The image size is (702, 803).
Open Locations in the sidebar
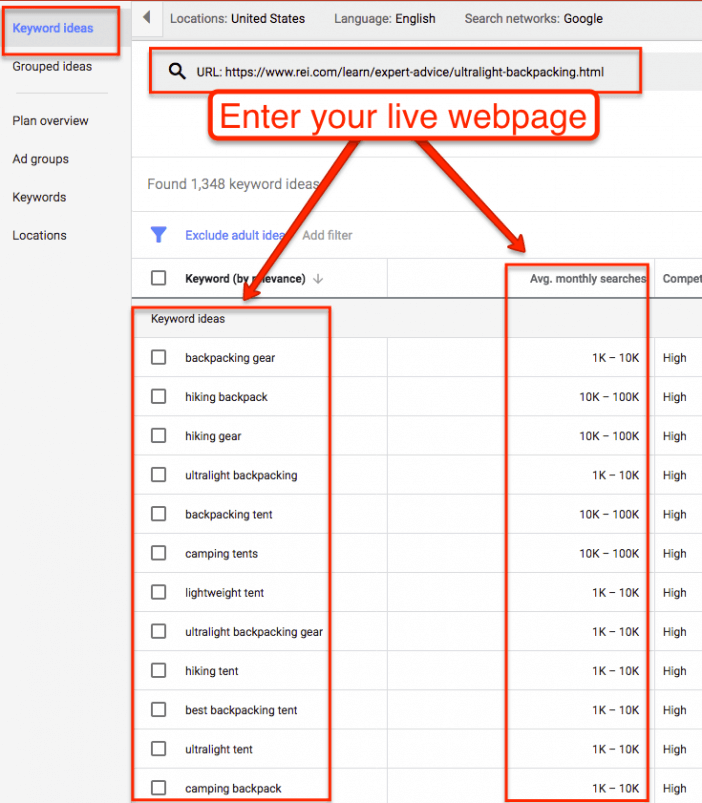point(39,236)
